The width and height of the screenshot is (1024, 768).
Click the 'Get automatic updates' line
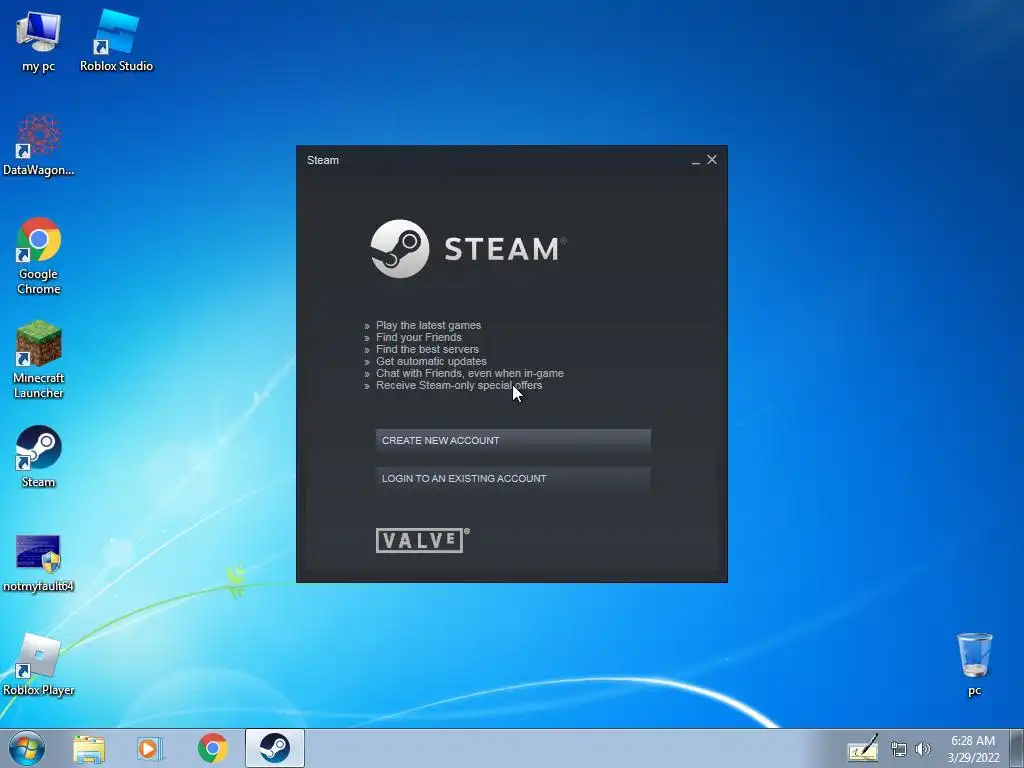coord(431,361)
